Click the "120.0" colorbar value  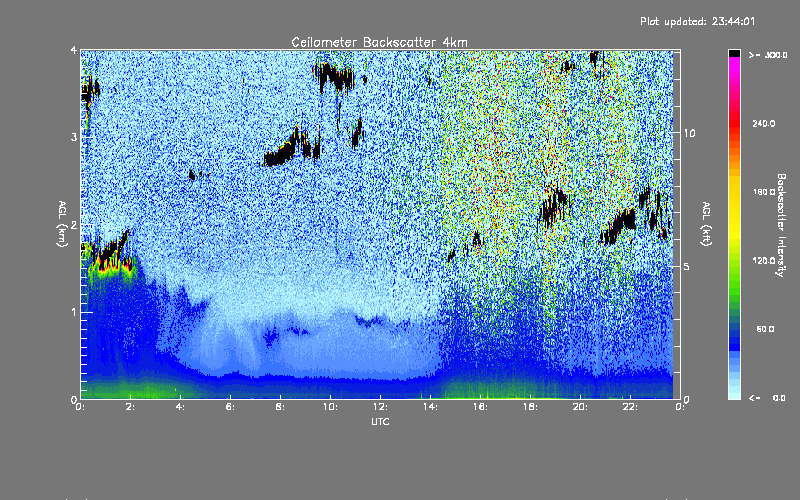click(764, 261)
